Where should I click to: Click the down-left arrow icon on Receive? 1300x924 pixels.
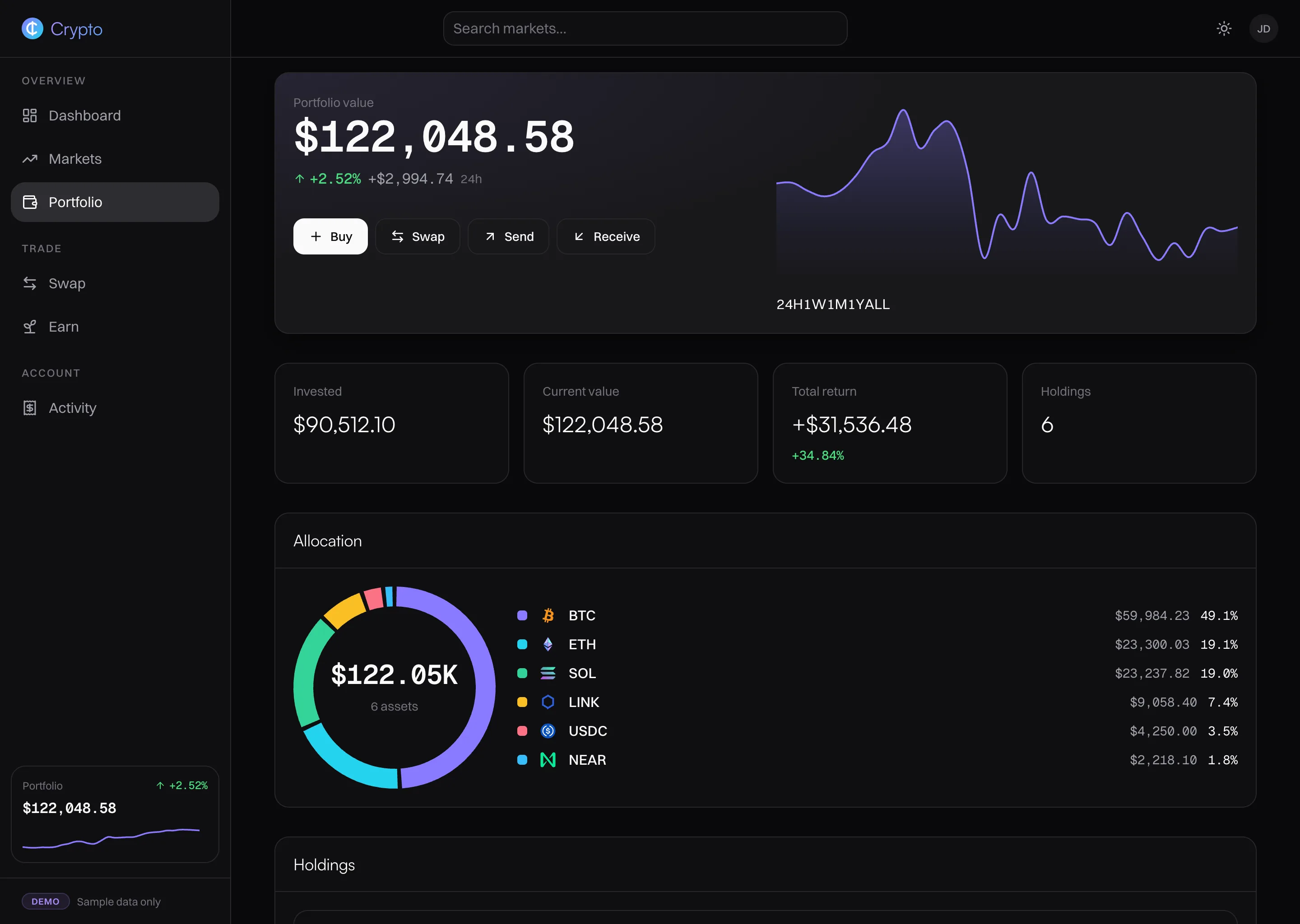pos(579,236)
